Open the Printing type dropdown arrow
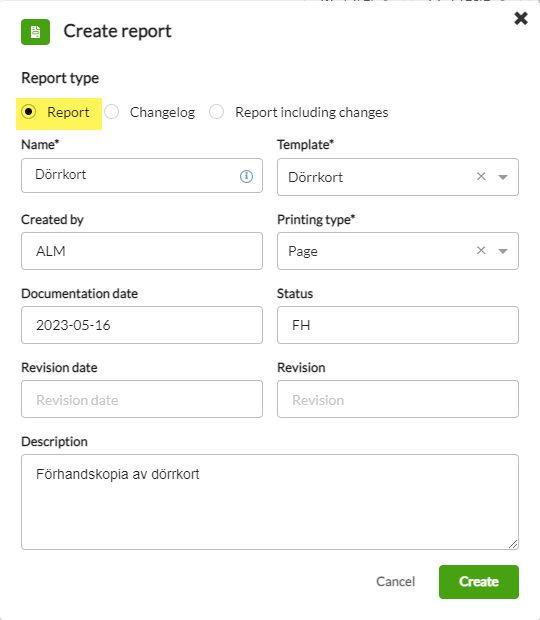540x620 pixels. point(503,251)
